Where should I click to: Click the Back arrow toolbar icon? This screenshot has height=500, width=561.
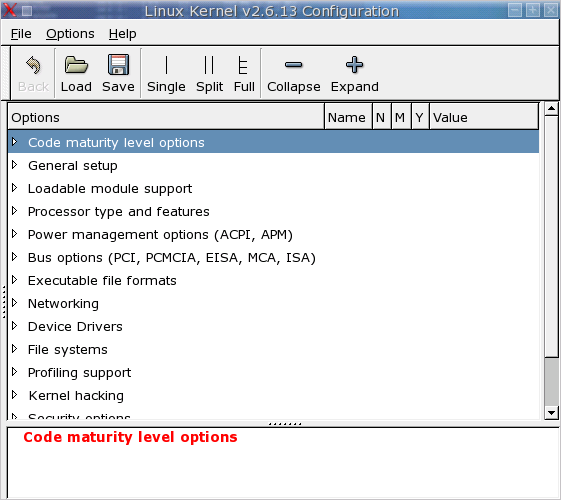click(x=33, y=65)
